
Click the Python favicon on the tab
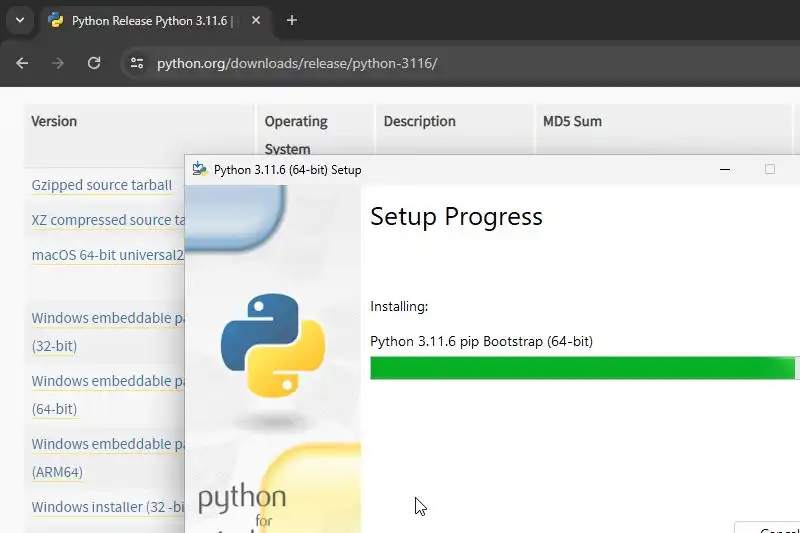pos(55,20)
